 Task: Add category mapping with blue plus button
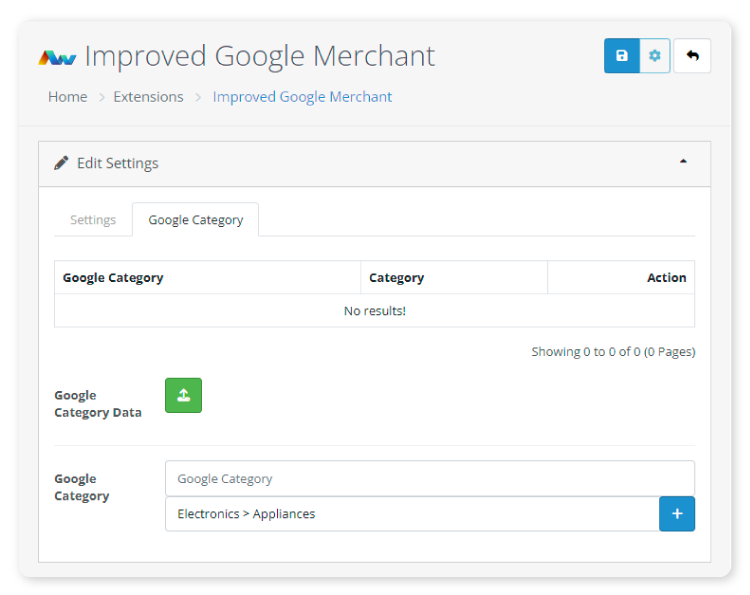coord(677,513)
